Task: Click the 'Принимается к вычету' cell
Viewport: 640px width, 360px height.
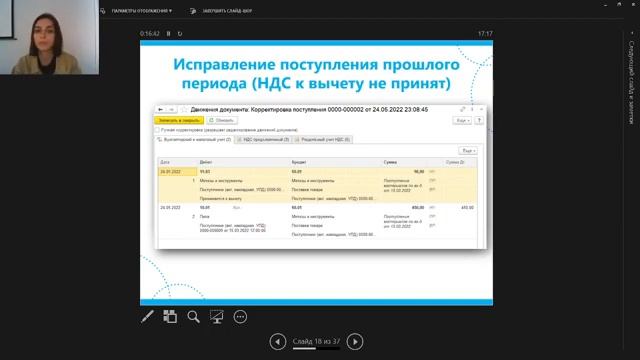Action: (221, 199)
